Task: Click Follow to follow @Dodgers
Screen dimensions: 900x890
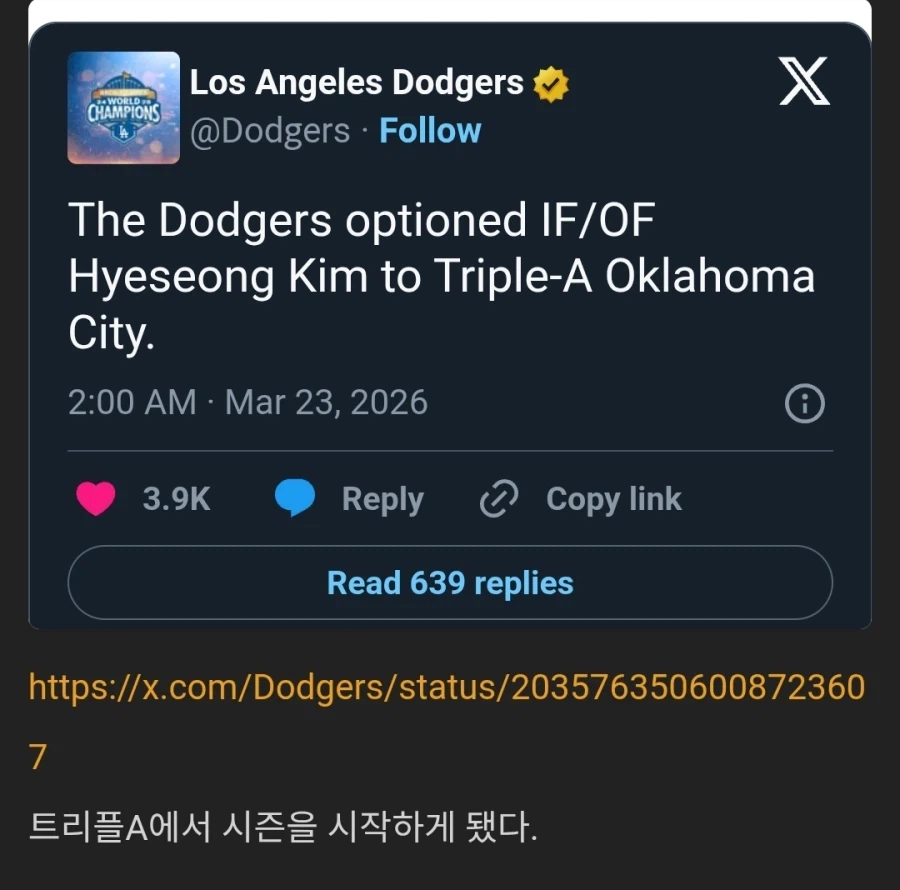Action: [x=430, y=130]
